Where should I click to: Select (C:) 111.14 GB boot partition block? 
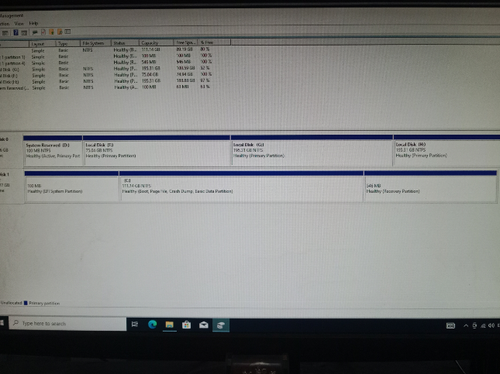241,186
